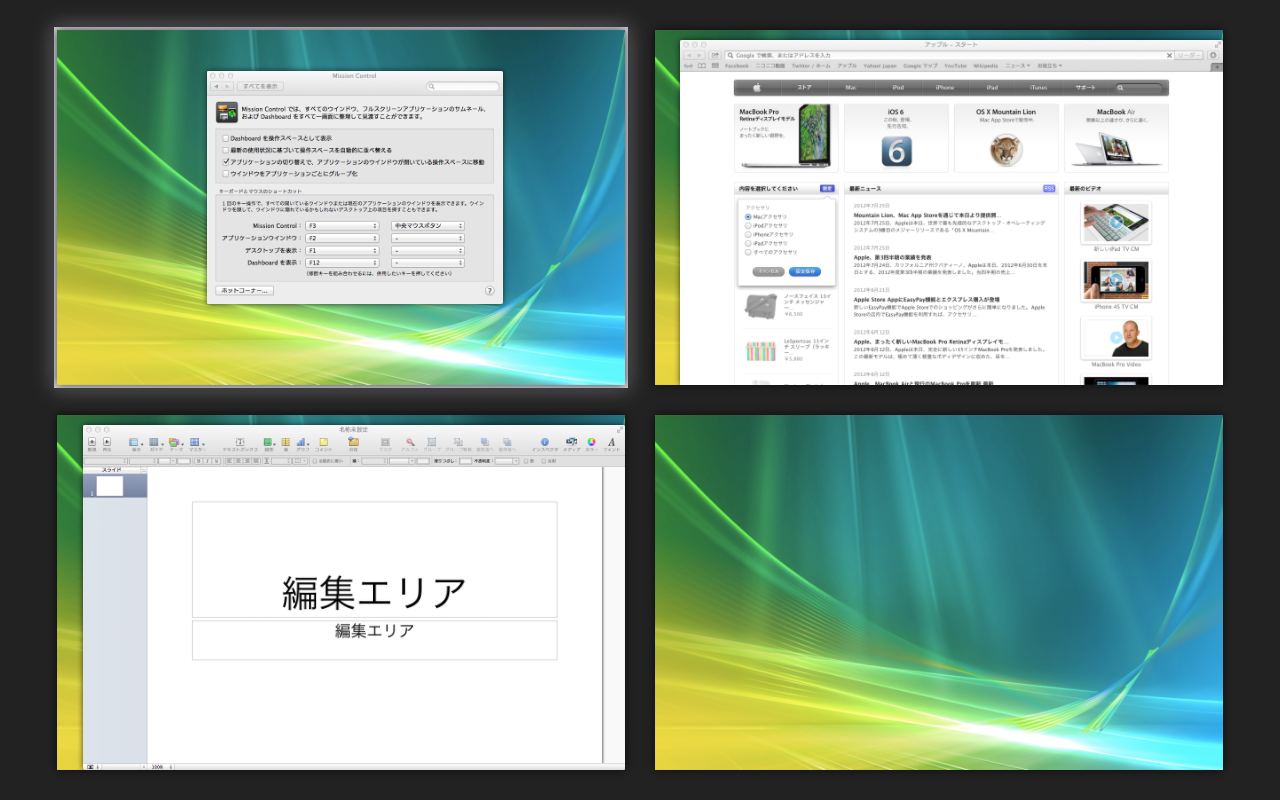The image size is (1280, 800).
Task: Click the iOS 6 icon on Apple page
Action: [x=896, y=152]
